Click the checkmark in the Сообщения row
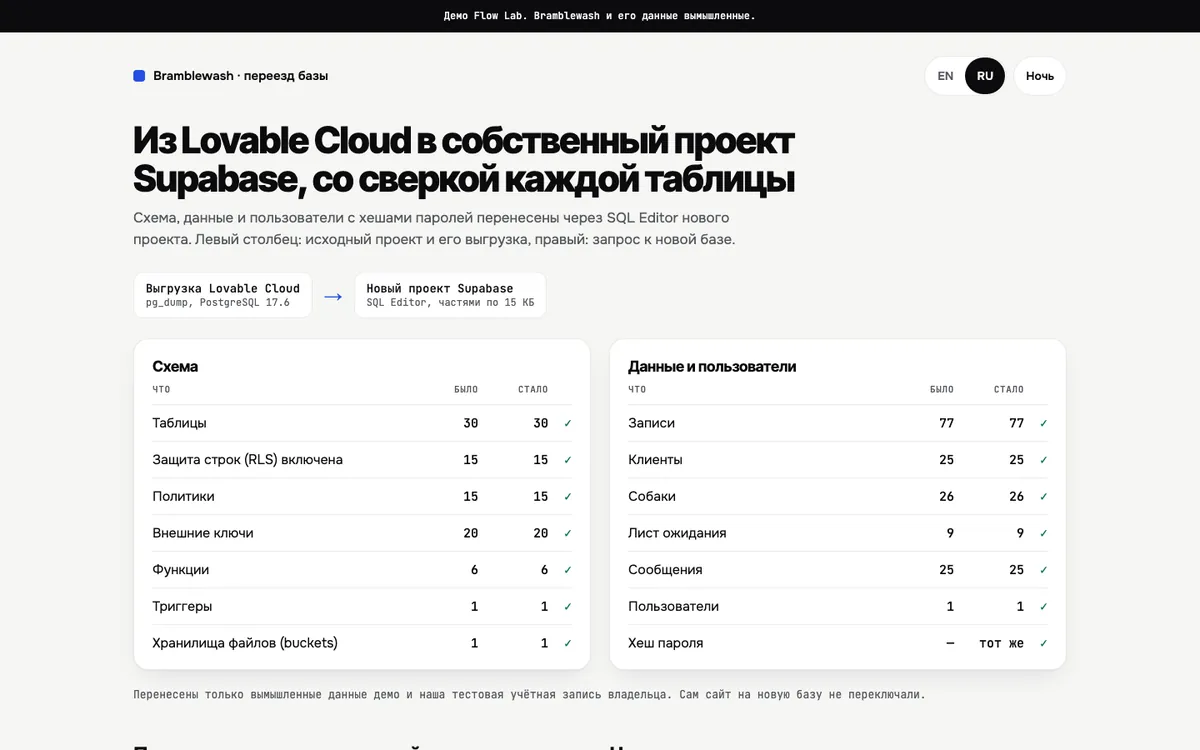The height and width of the screenshot is (750, 1200). coord(1044,570)
